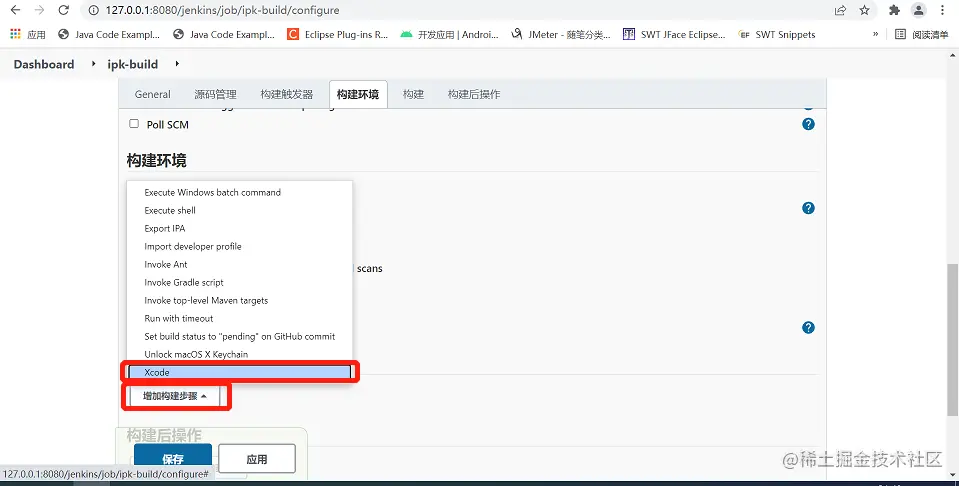Select Invoke top-level Maven targets

point(239,300)
